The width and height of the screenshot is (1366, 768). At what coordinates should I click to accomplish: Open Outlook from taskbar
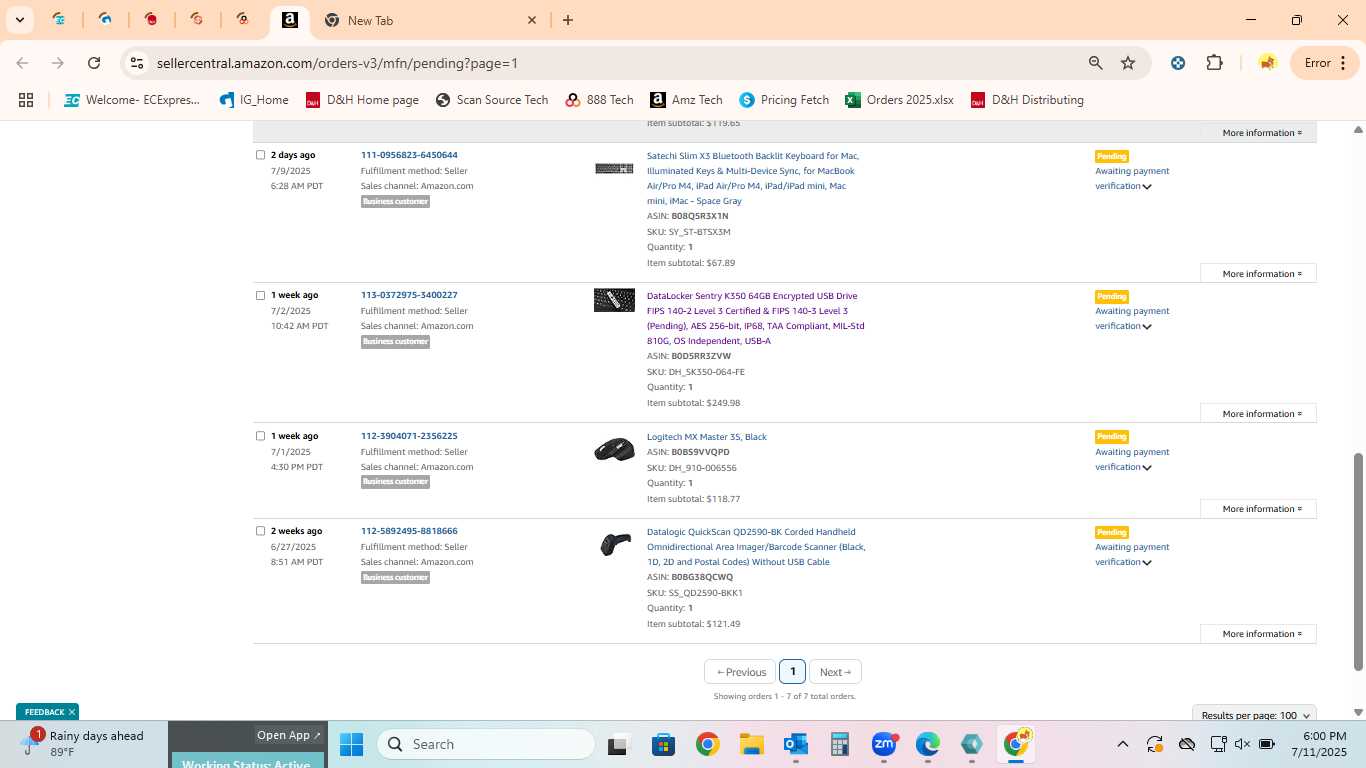click(x=796, y=744)
